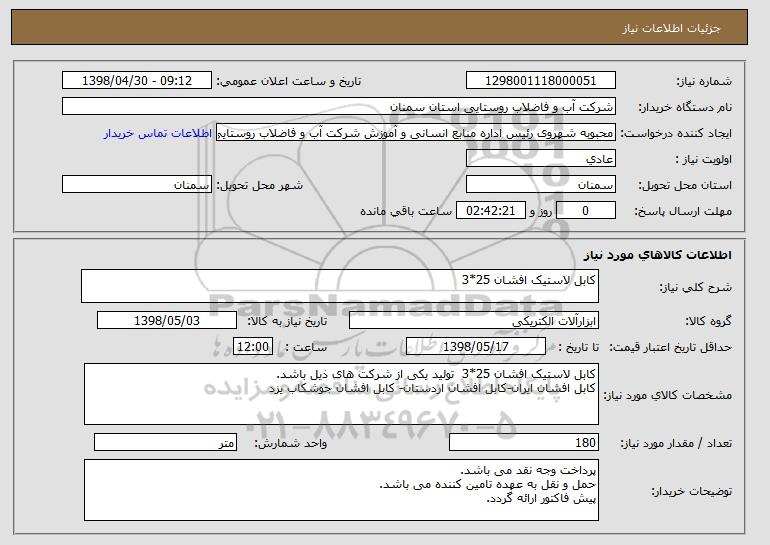The height and width of the screenshot is (545, 770).
Task: Click the label واحد شمارش
Action: pyautogui.click(x=290, y=443)
